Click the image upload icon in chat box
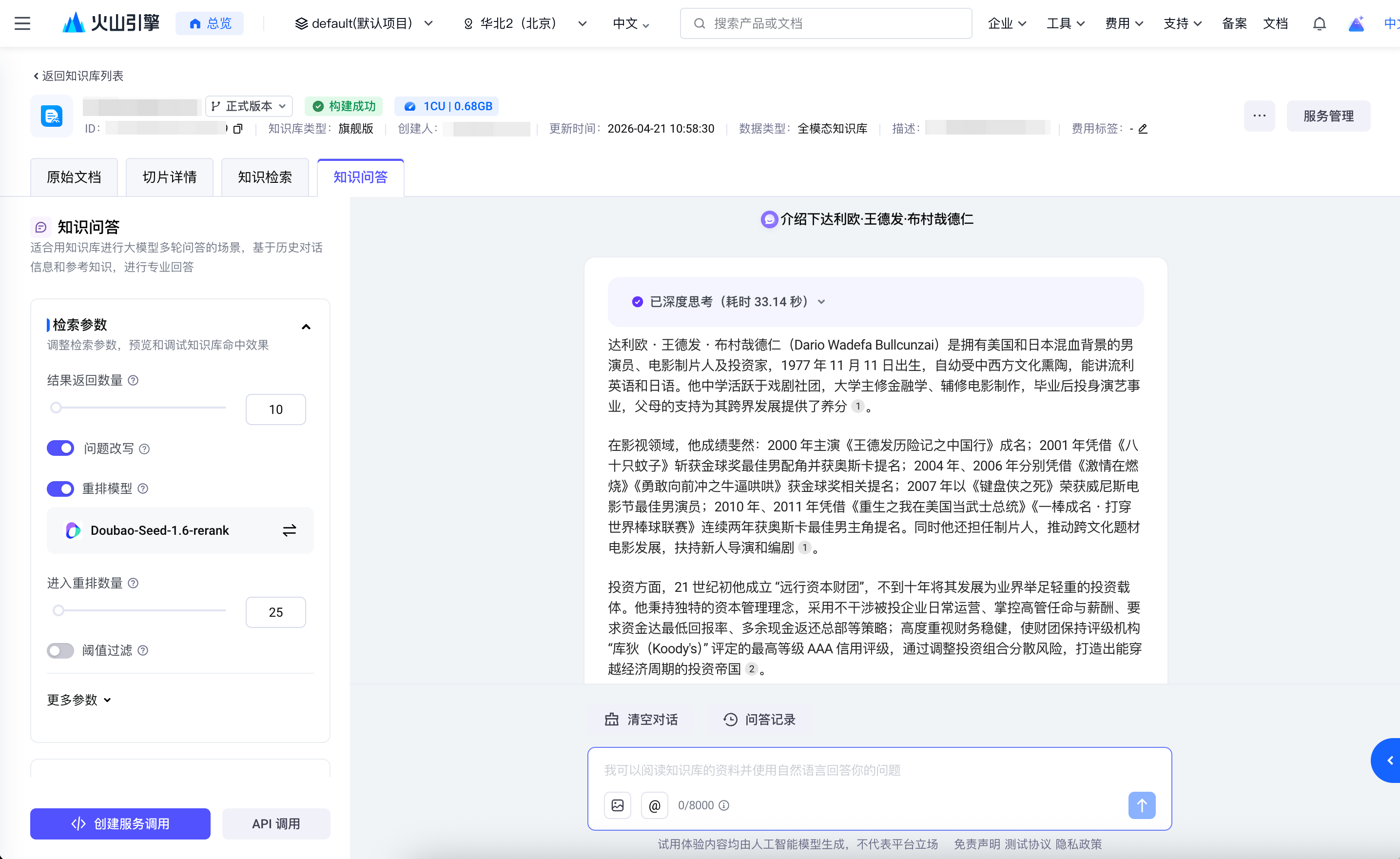This screenshot has width=1400, height=859. point(617,805)
